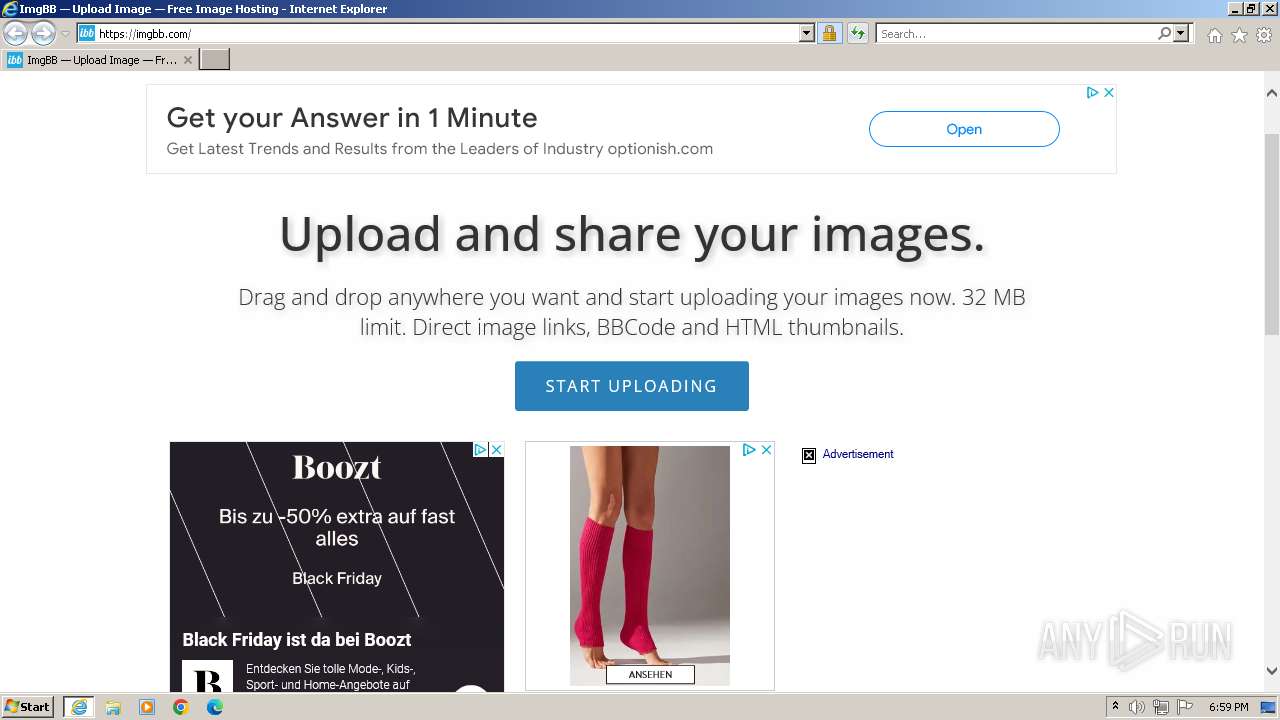
Task: Close the Boozt advertisement
Action: click(495, 450)
